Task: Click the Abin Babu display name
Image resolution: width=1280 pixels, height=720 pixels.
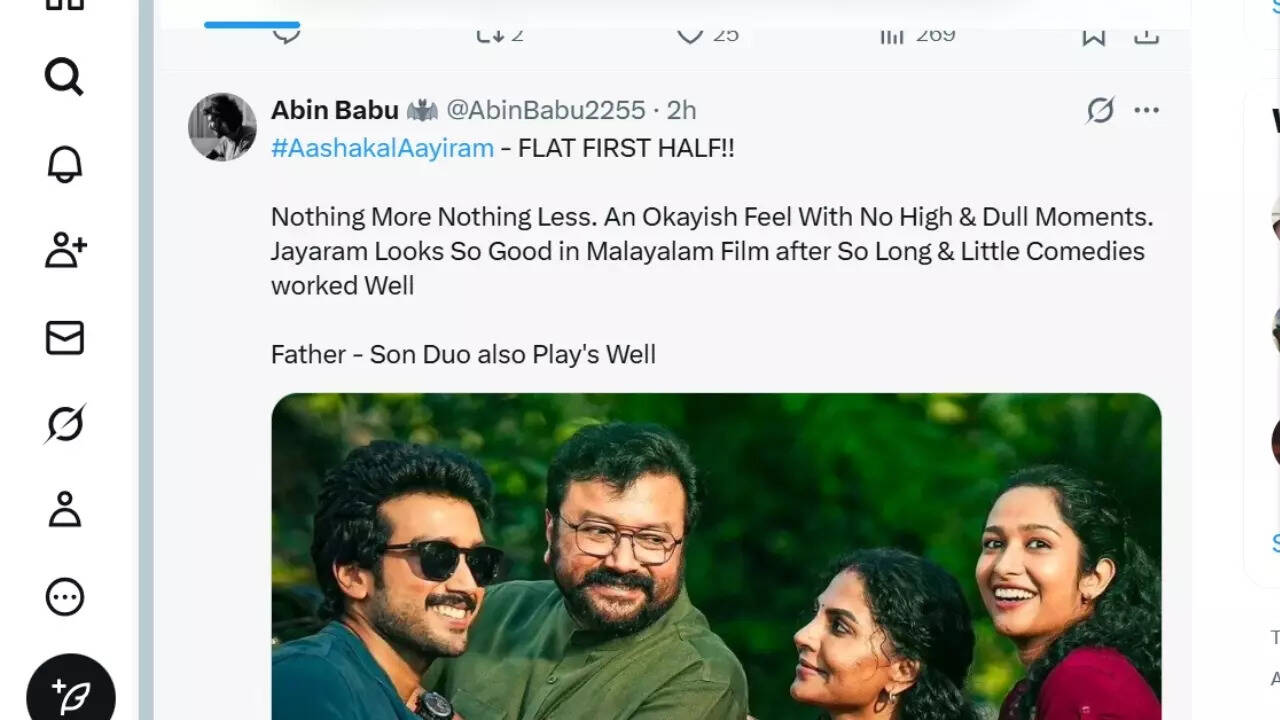Action: (334, 110)
